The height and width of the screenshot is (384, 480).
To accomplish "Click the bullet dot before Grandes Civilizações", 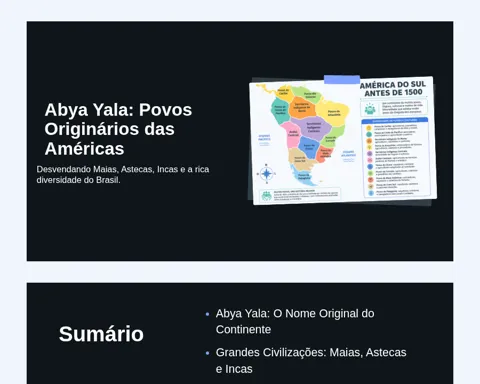I will [x=208, y=353].
